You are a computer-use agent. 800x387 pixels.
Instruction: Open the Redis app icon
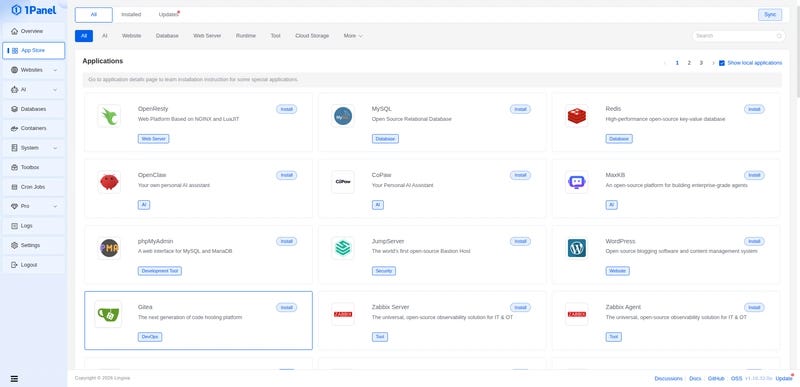[x=577, y=116]
